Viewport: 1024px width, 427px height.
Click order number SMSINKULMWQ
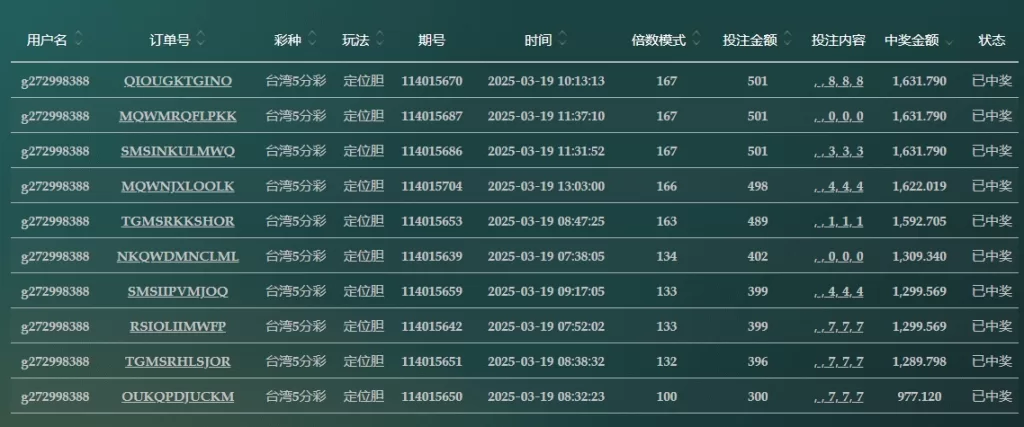(178, 151)
